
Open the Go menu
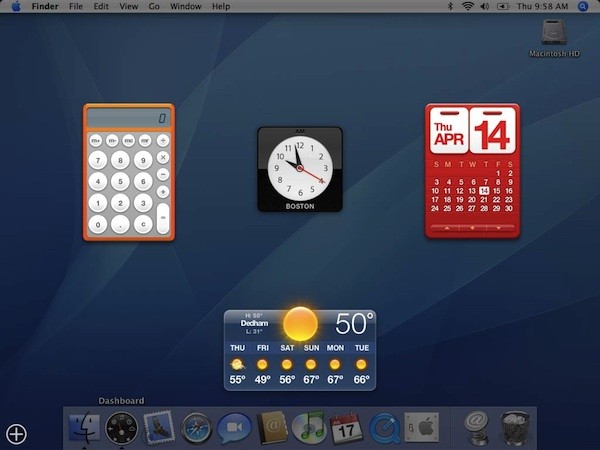click(154, 7)
